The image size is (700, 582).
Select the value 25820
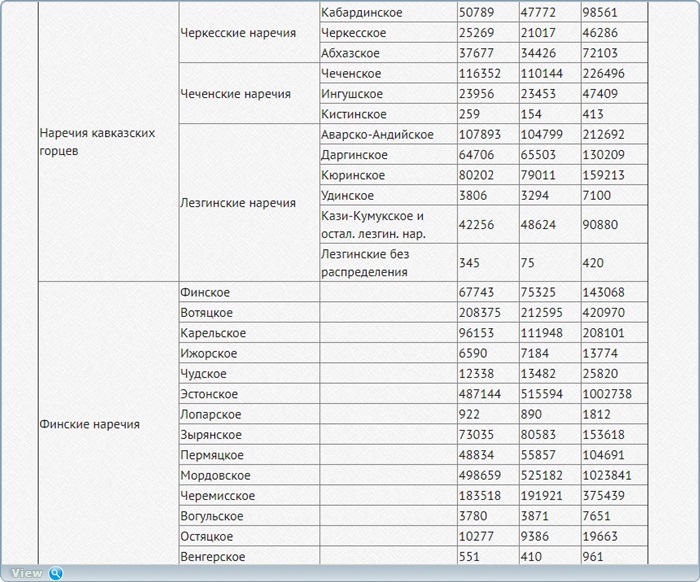pos(600,374)
